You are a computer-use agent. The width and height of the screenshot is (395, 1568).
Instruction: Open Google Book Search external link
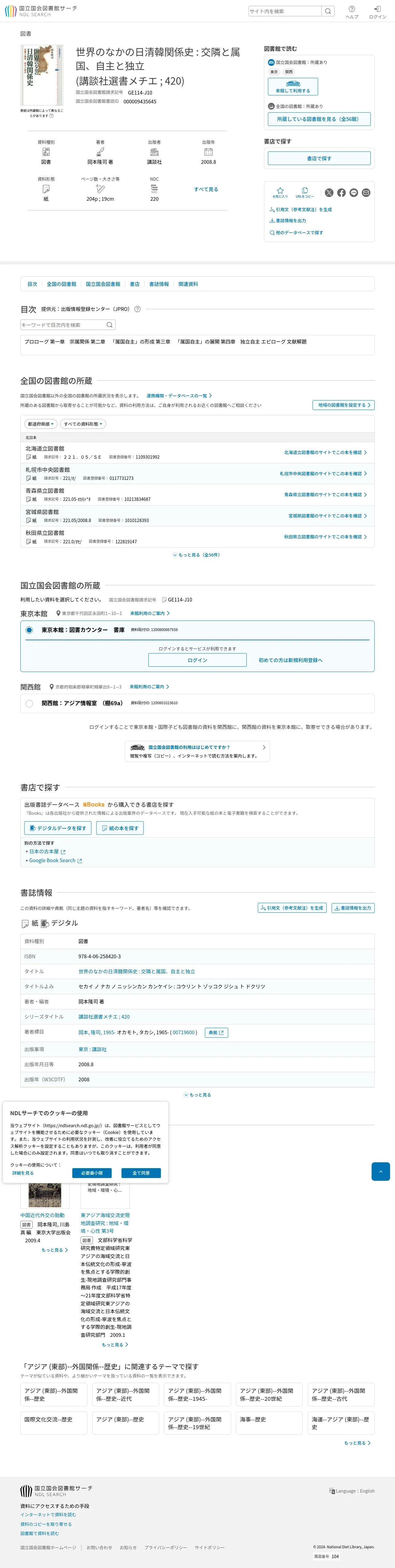[x=55, y=861]
